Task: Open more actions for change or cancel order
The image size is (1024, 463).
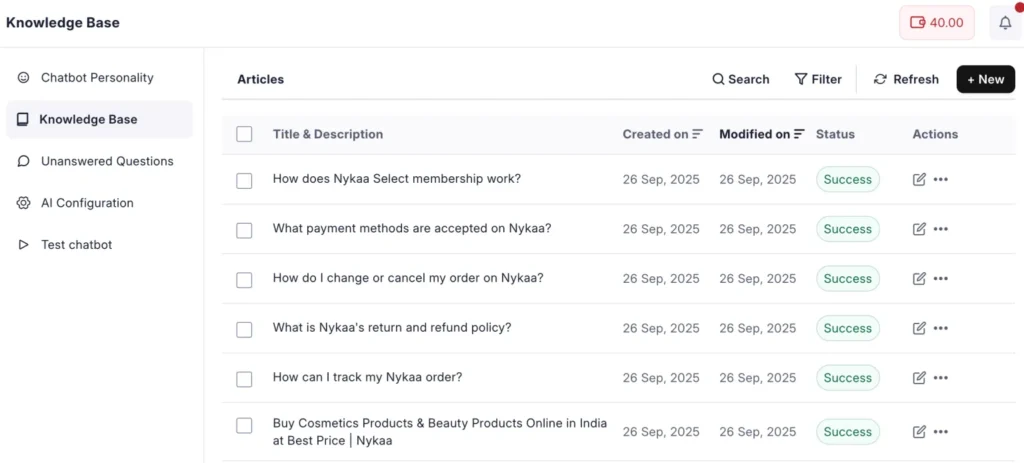Action: point(940,279)
